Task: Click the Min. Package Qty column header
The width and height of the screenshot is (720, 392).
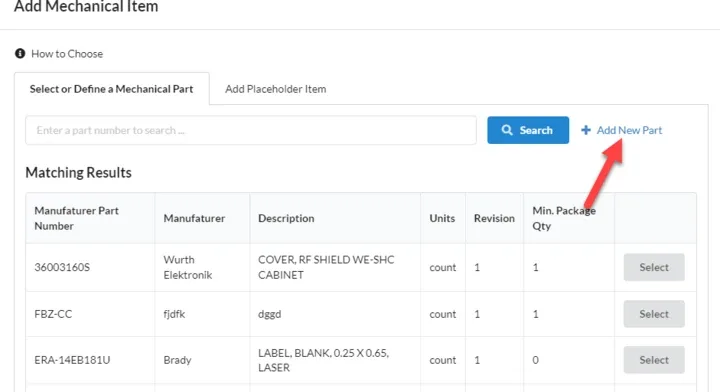Action: [564, 218]
